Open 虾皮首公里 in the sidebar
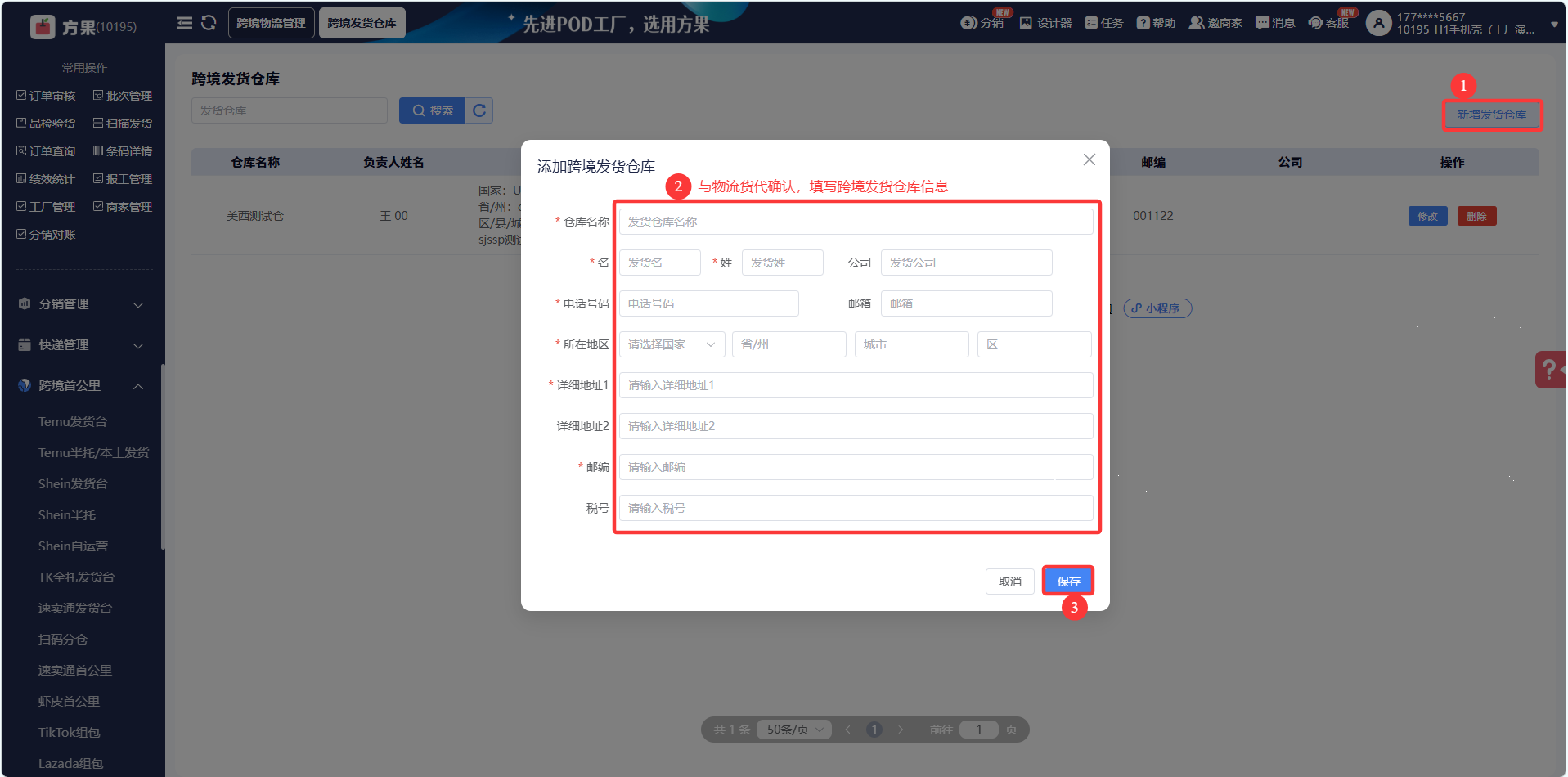 click(x=69, y=702)
